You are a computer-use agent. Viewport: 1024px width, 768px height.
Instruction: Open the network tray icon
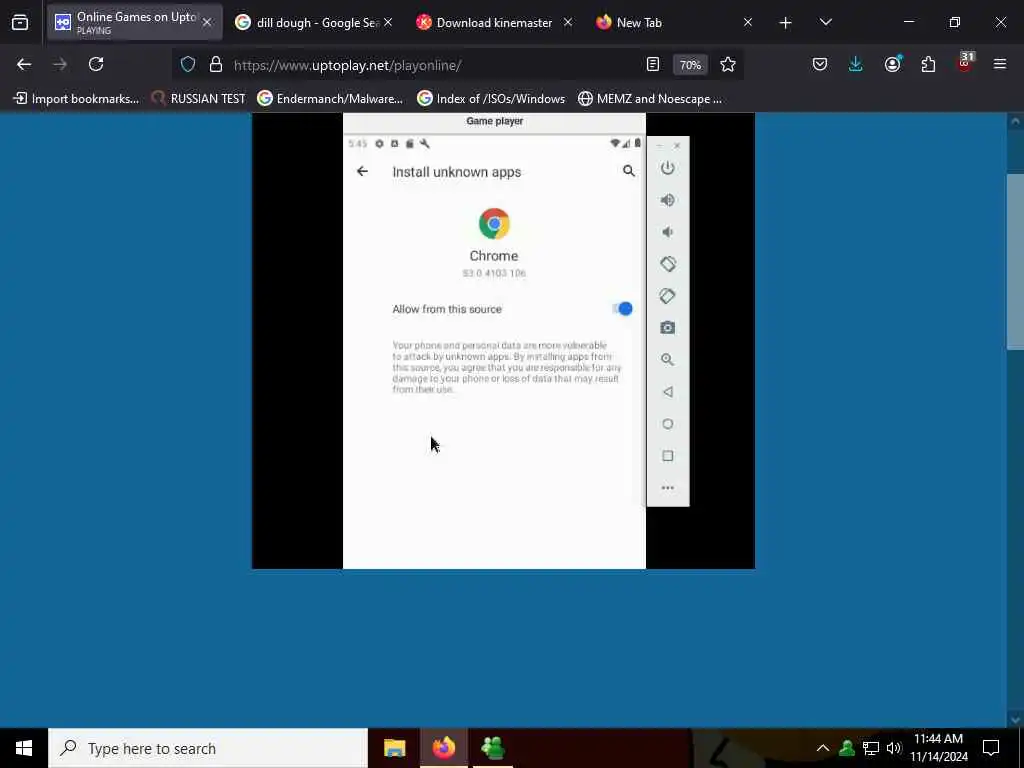click(871, 748)
